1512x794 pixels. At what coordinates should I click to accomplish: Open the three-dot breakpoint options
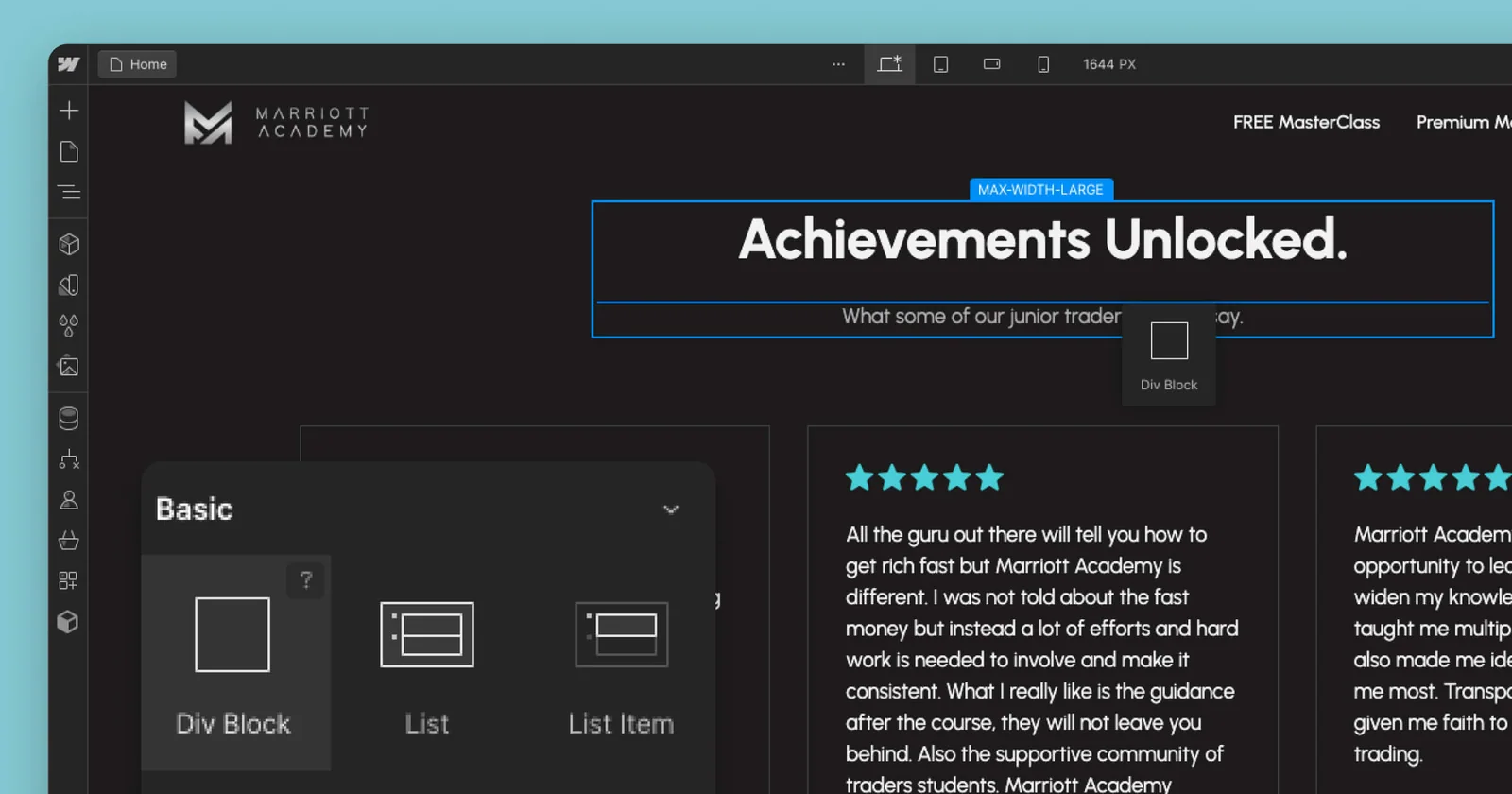pos(838,64)
